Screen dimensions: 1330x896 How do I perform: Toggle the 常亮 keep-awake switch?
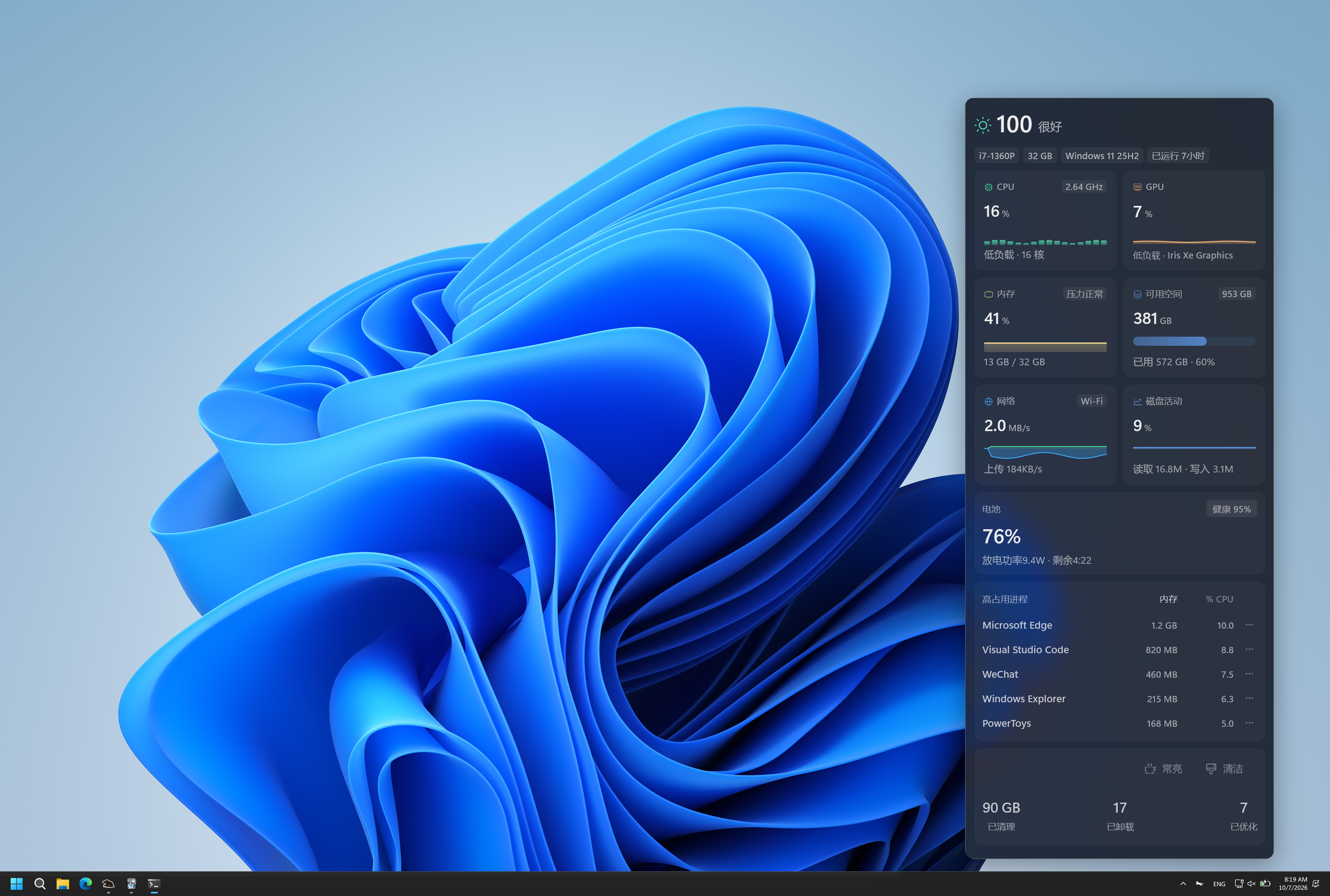point(1163,769)
